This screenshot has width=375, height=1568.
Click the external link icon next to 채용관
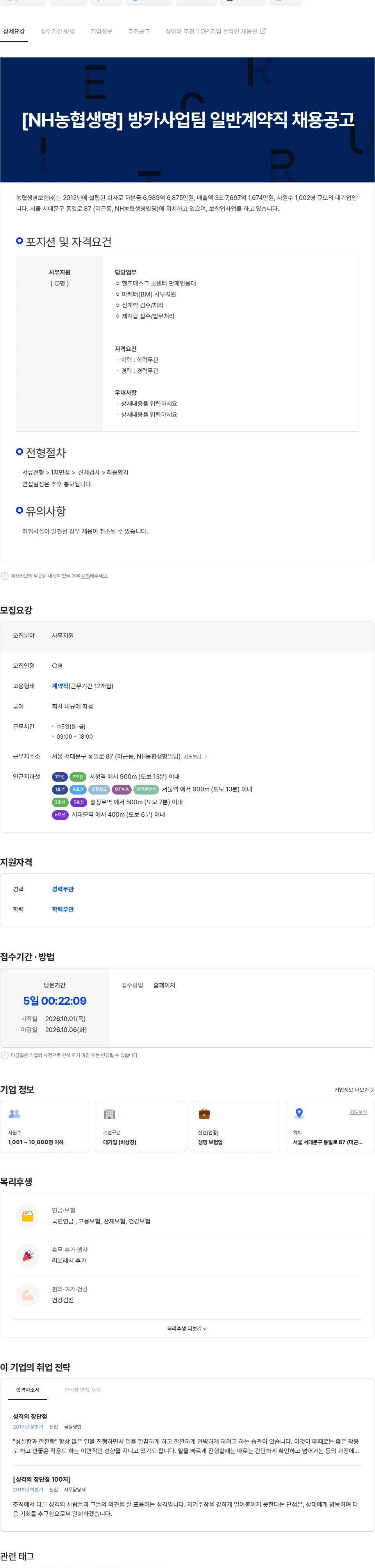click(263, 31)
